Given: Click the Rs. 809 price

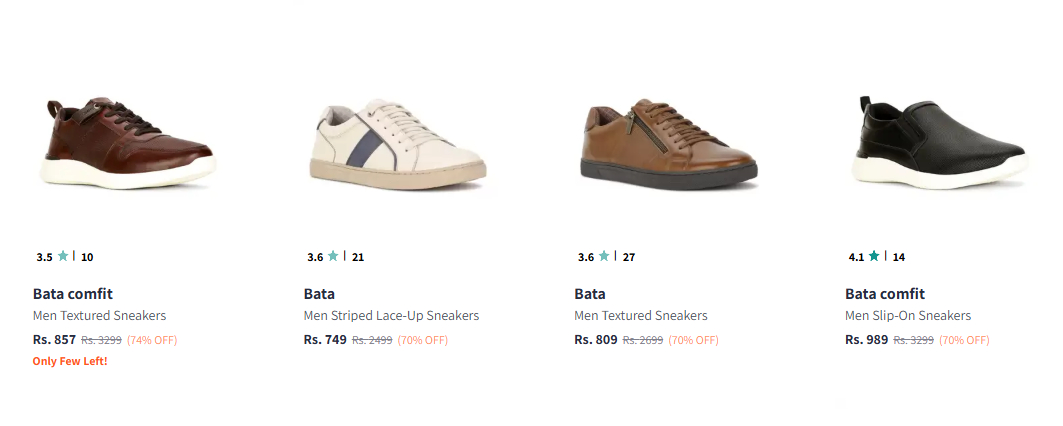Looking at the screenshot, I should 596,340.
